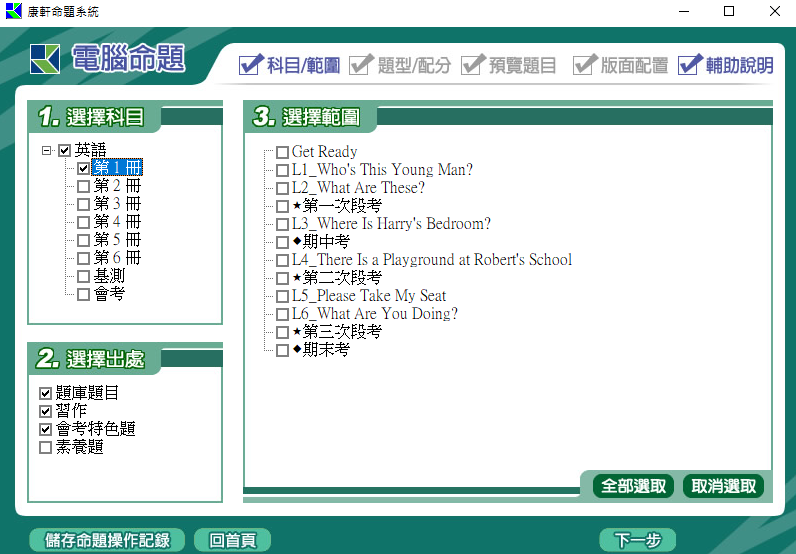Check the ★第三次段考 checkbox
The image size is (796, 554).
tap(282, 332)
